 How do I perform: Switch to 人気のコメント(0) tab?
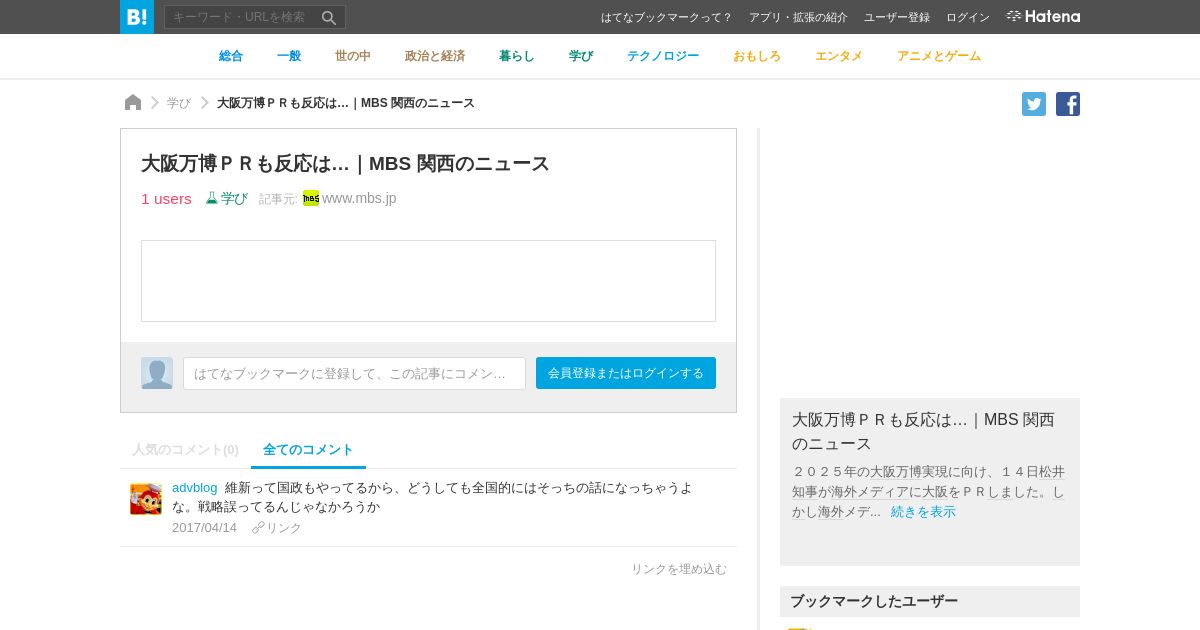(x=185, y=450)
